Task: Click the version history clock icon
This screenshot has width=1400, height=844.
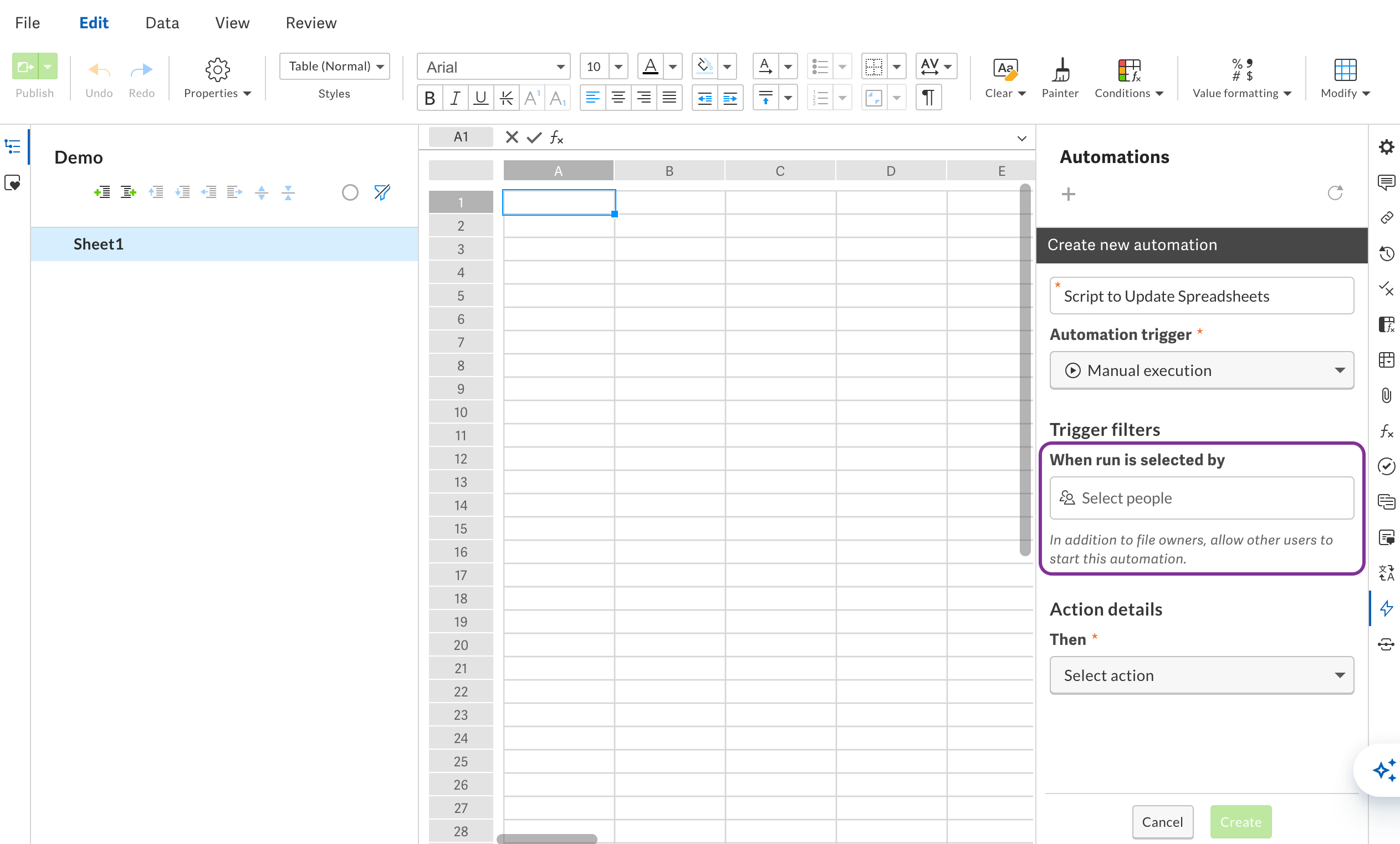Action: (x=1386, y=253)
